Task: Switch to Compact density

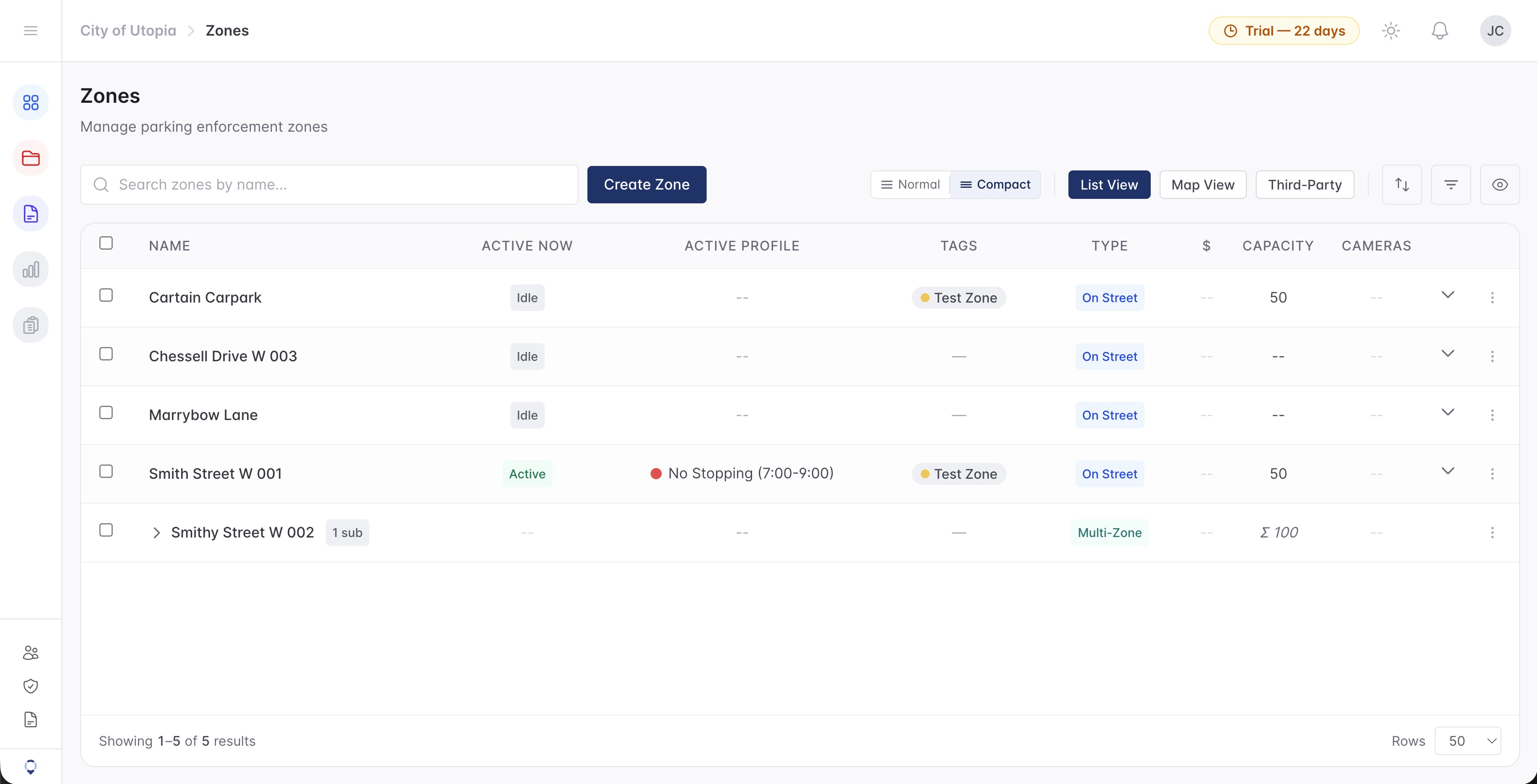Action: [x=995, y=185]
